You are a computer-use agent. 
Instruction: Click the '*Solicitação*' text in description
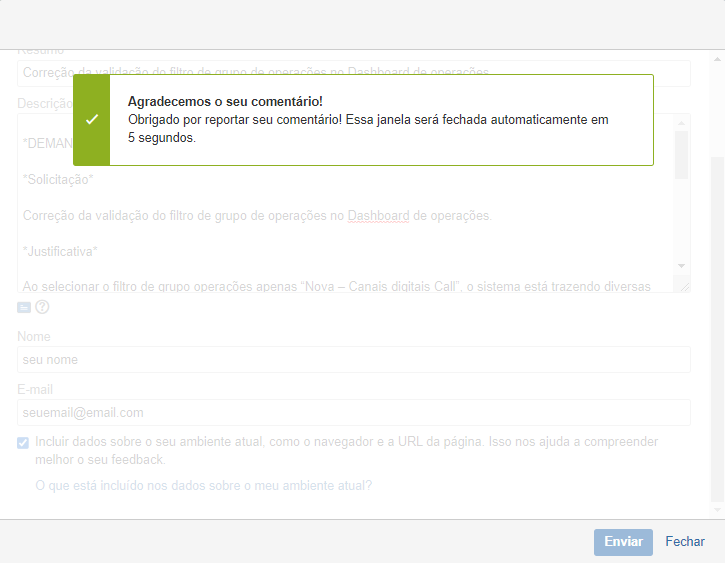[58, 179]
